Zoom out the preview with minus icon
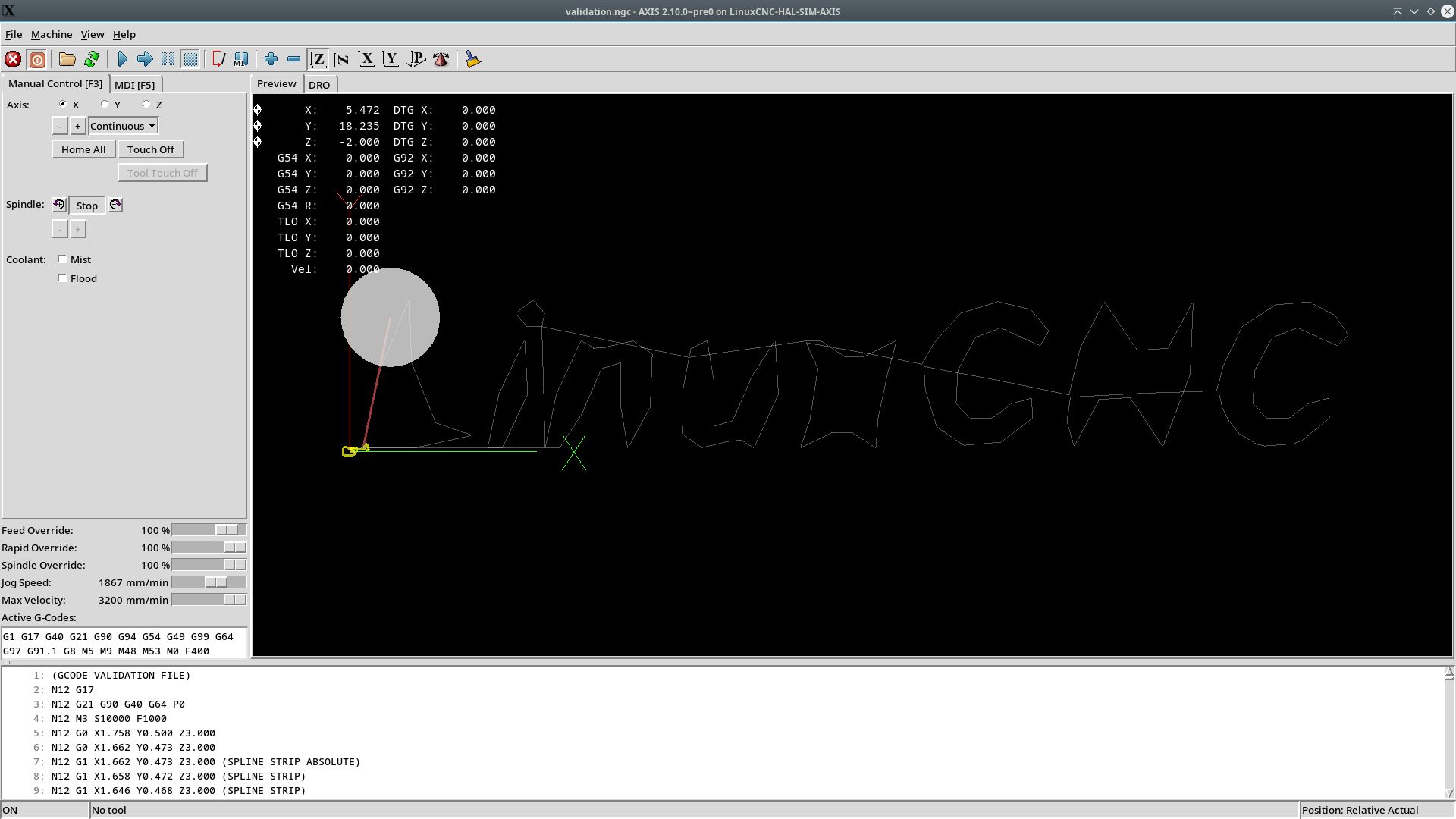Viewport: 1456px width, 819px height. point(293,59)
